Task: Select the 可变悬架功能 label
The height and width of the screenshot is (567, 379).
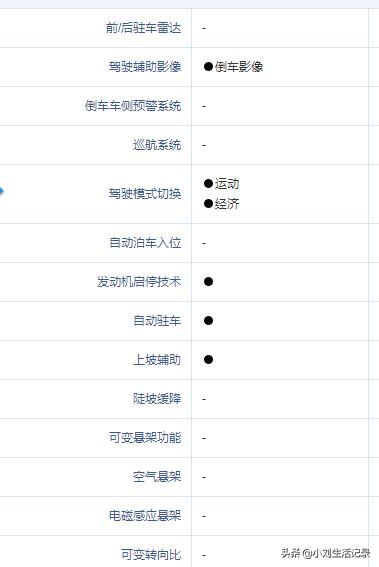Action: click(145, 438)
